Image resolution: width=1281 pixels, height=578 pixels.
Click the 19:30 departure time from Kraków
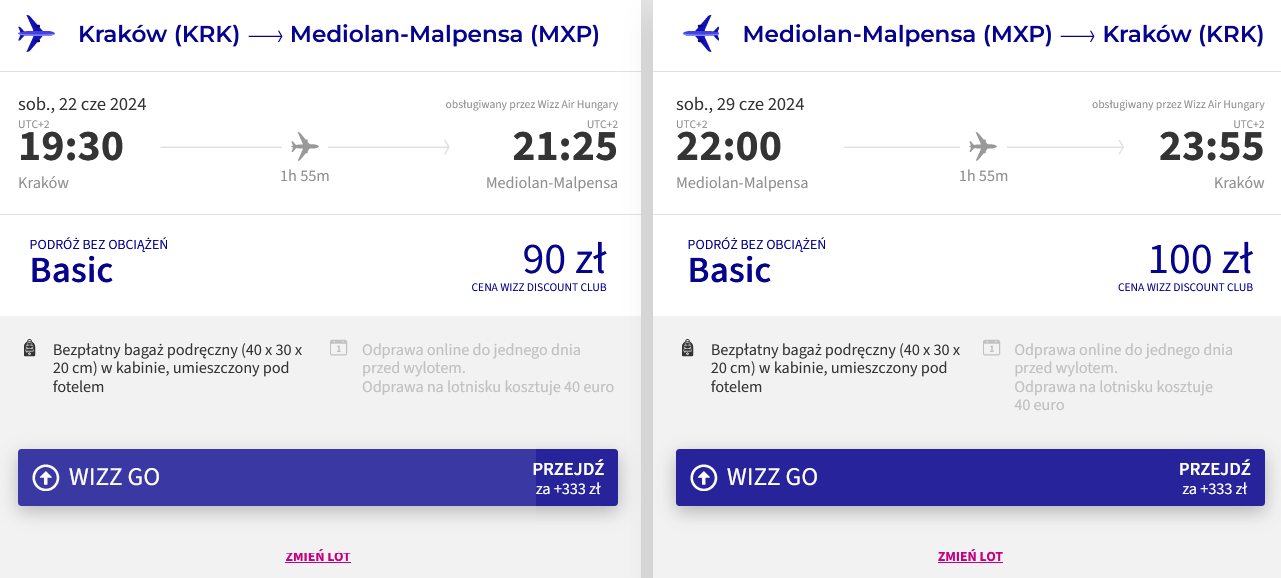click(71, 147)
